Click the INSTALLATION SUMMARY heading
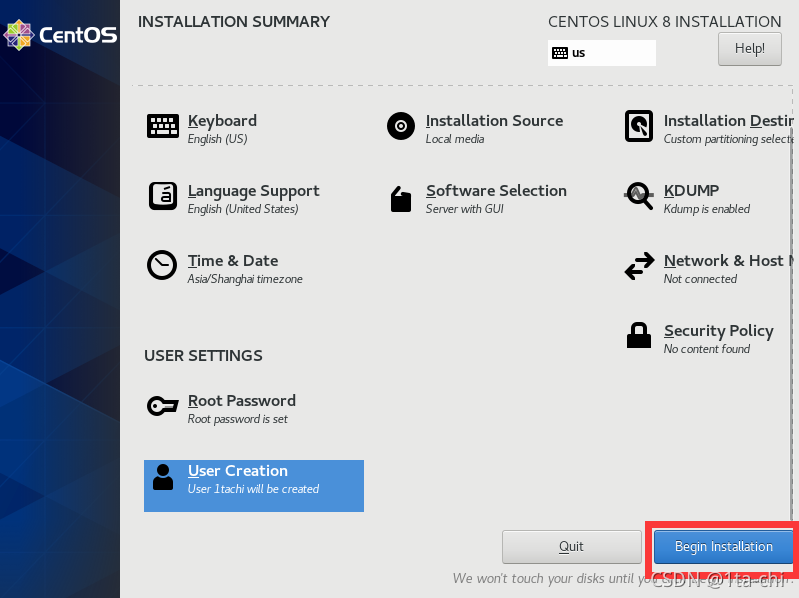Image resolution: width=799 pixels, height=598 pixels. (x=234, y=22)
